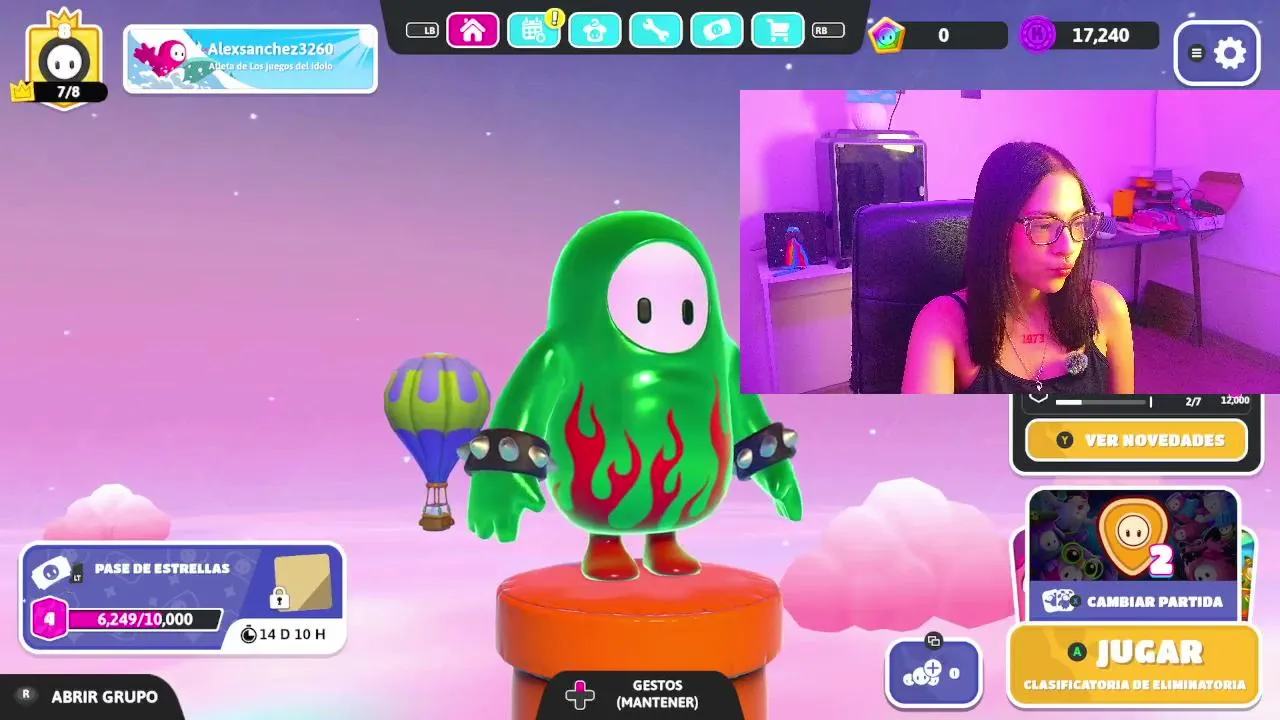Viewport: 1280px width, 720px height.
Task: Open the calendar events tab
Action: click(x=533, y=30)
